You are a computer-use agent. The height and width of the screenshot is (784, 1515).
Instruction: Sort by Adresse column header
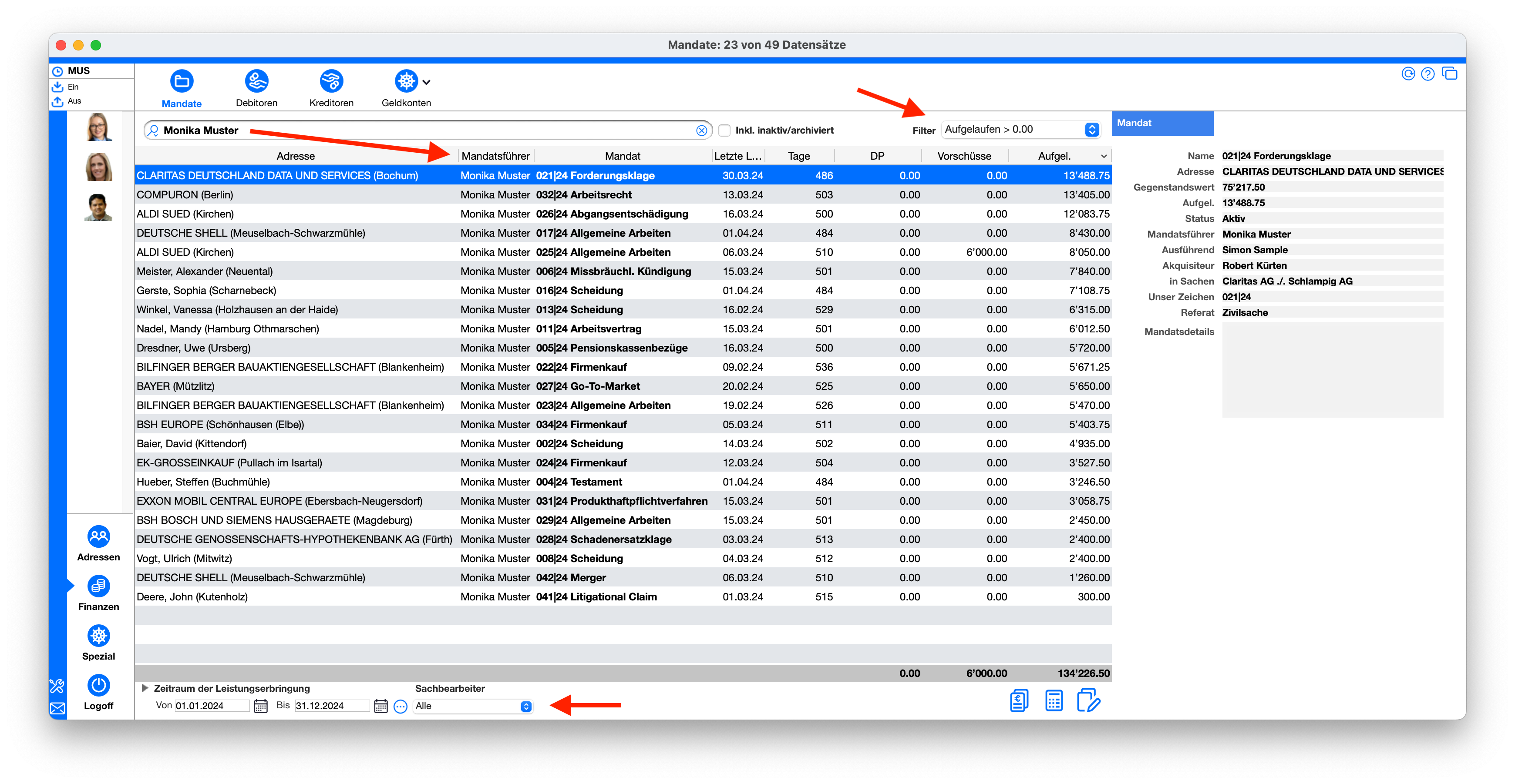296,156
